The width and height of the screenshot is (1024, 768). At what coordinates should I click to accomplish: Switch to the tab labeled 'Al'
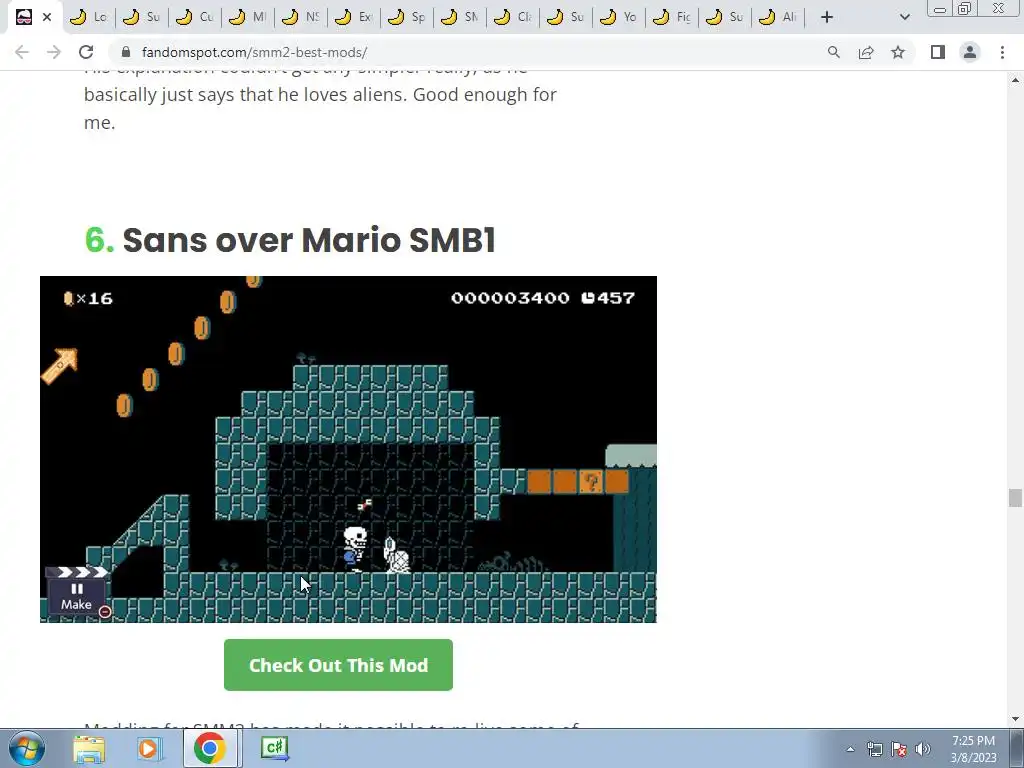778,17
